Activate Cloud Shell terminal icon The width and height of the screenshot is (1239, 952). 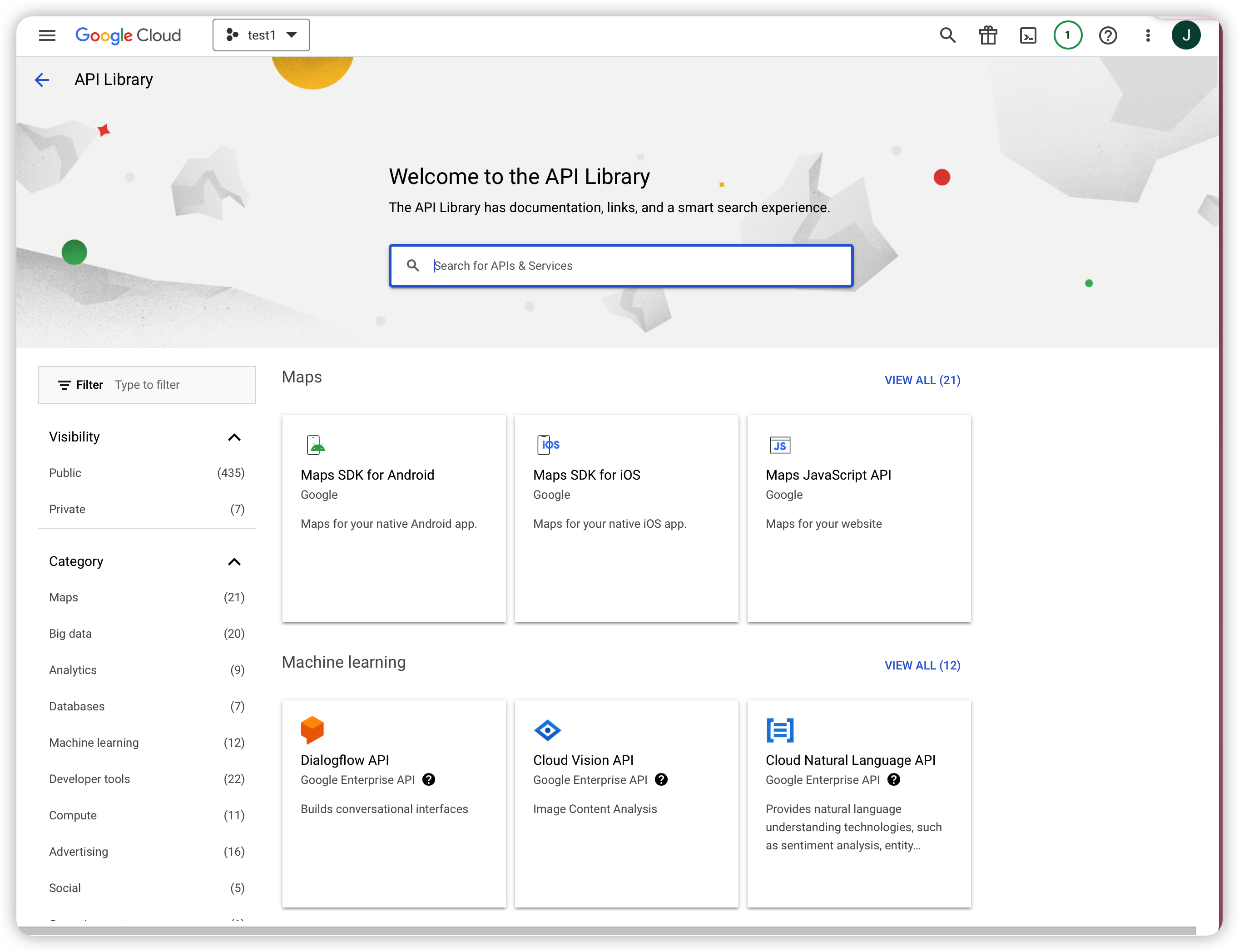1028,35
